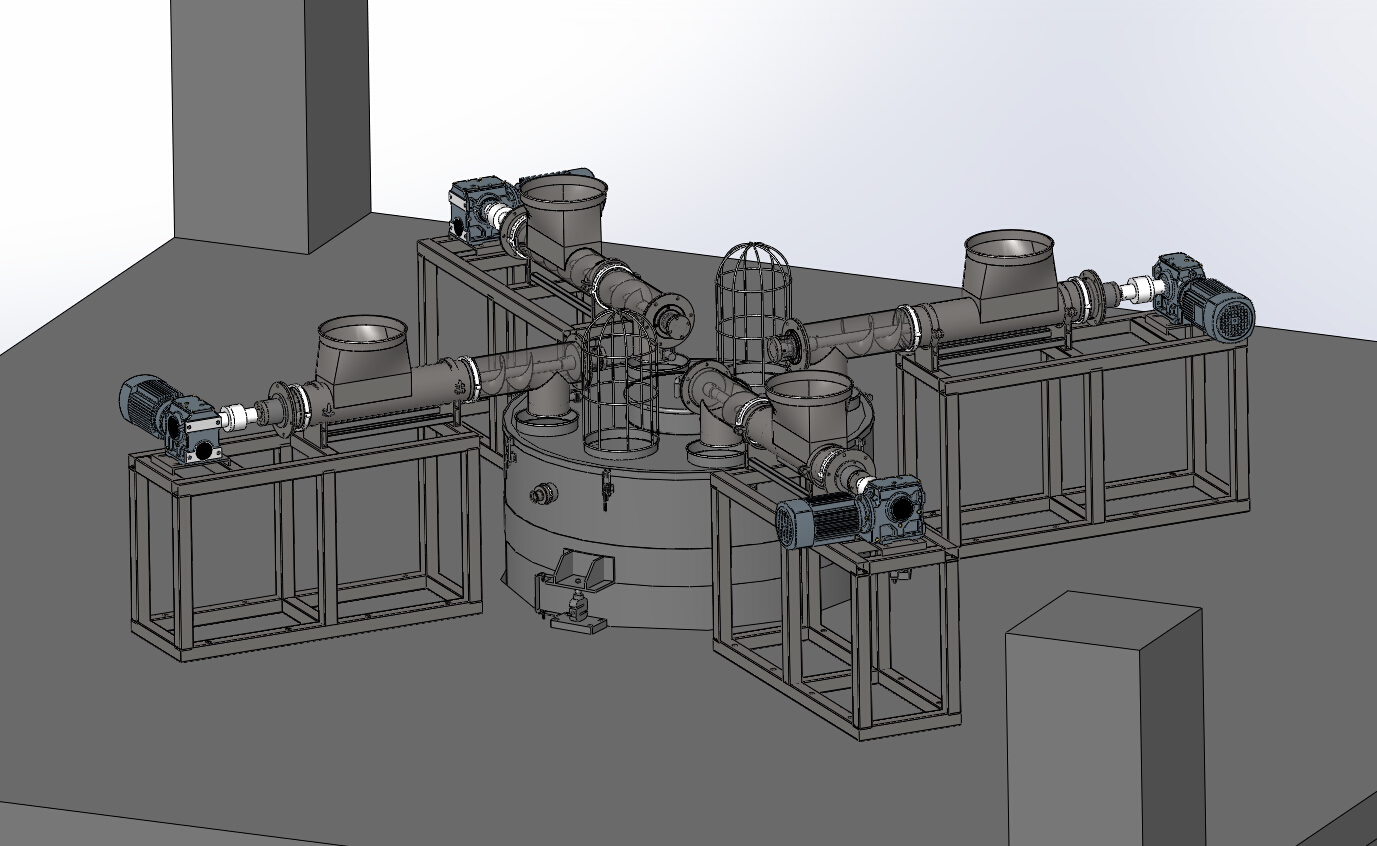Select the electric motor on the left conveyor
The width and height of the screenshot is (1377, 846).
click(143, 399)
